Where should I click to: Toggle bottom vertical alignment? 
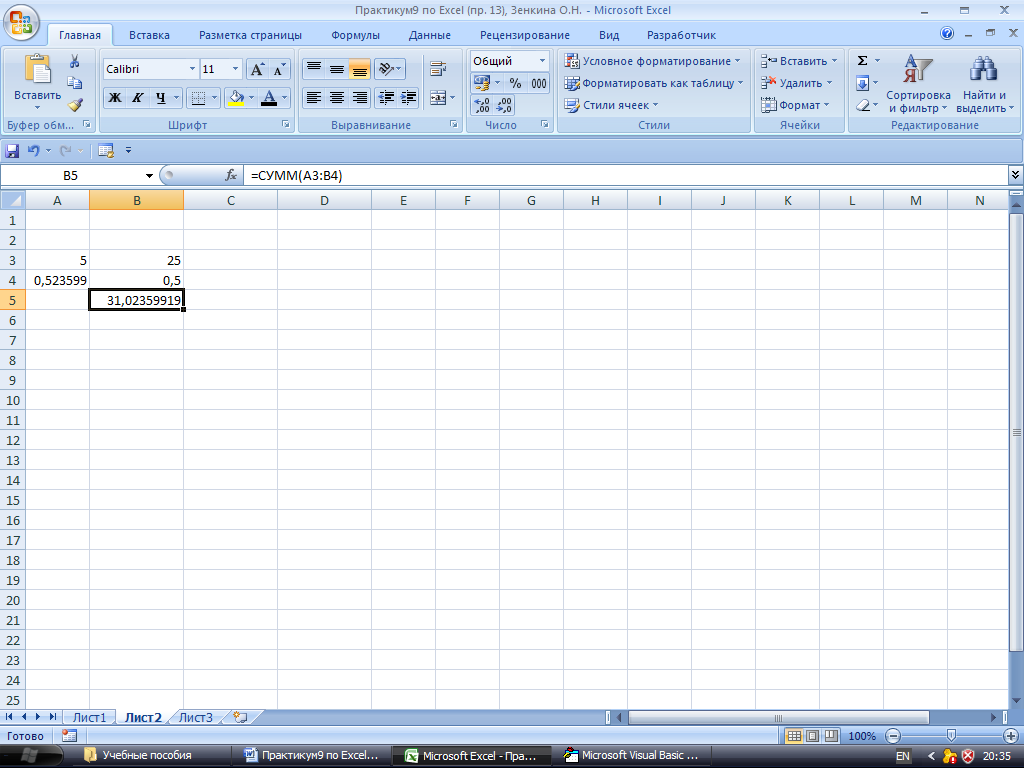360,69
